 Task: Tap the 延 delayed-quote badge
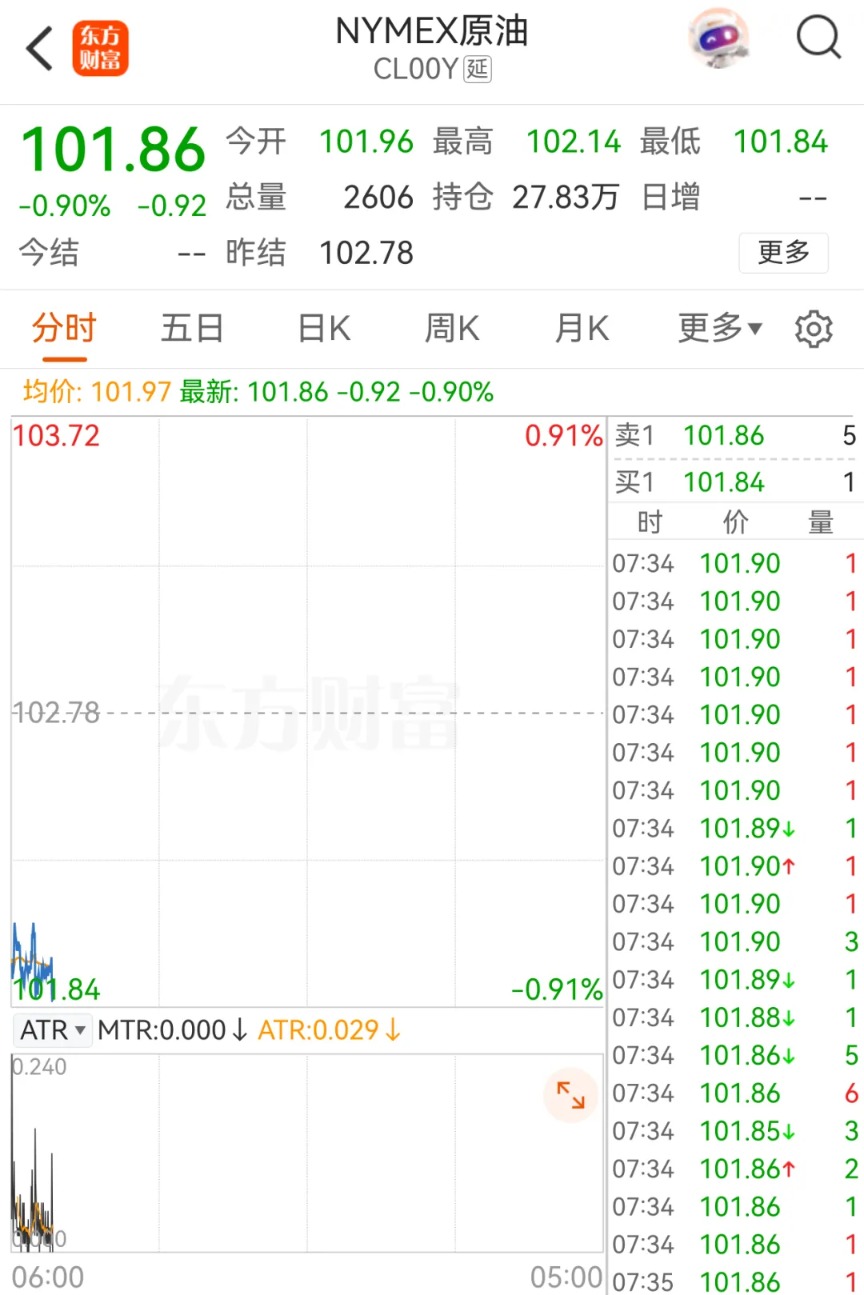[x=478, y=70]
